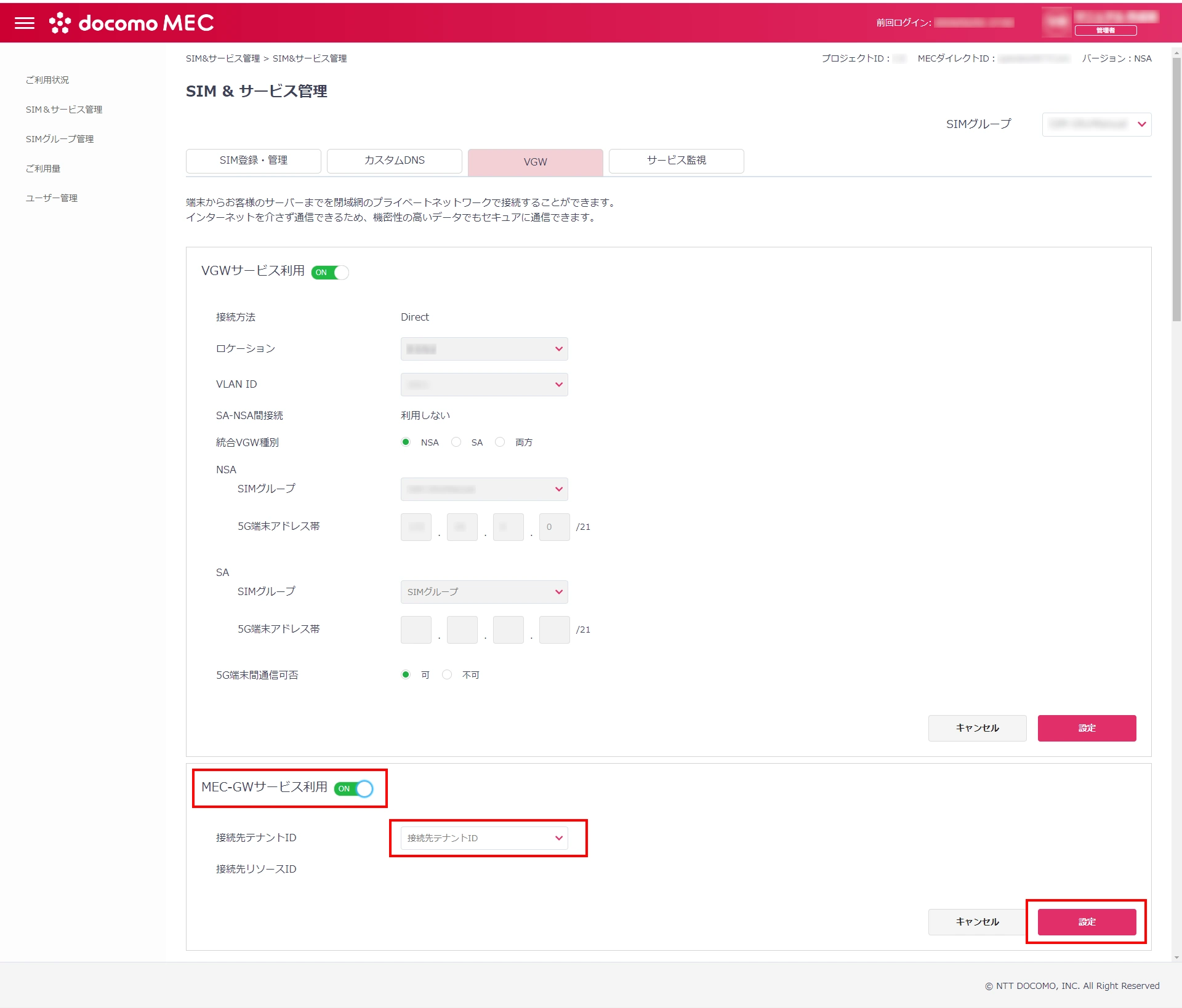The width and height of the screenshot is (1182, 1008).
Task: Open SA SIMグループ dropdown
Action: tap(484, 592)
